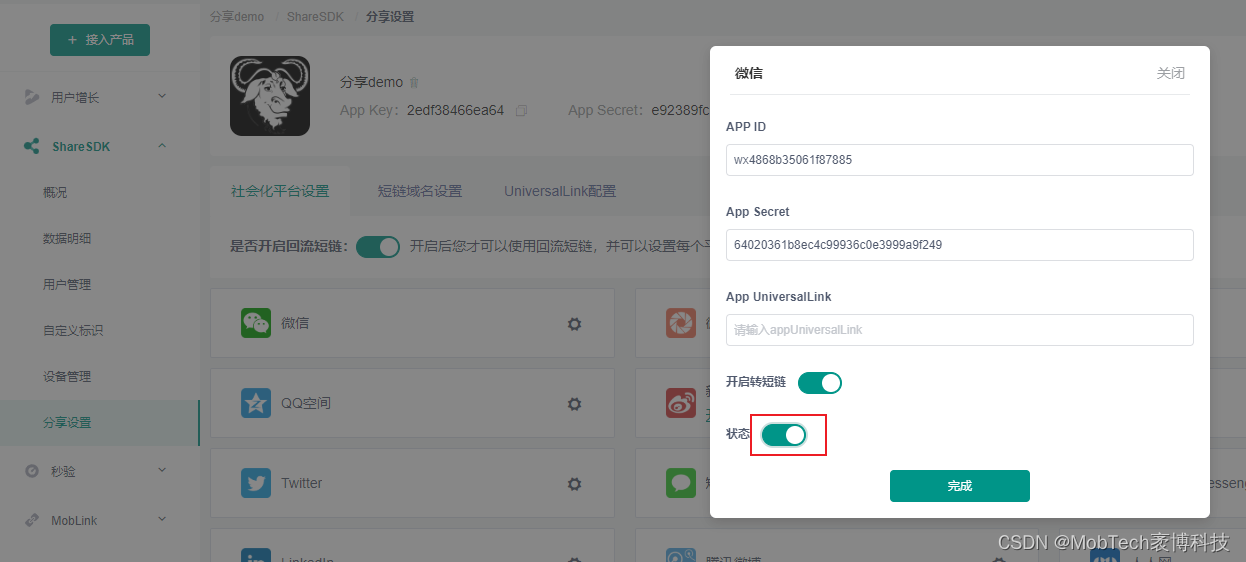The image size is (1246, 562).
Task: Click the trash icon beside 分享demo
Action: point(415,82)
